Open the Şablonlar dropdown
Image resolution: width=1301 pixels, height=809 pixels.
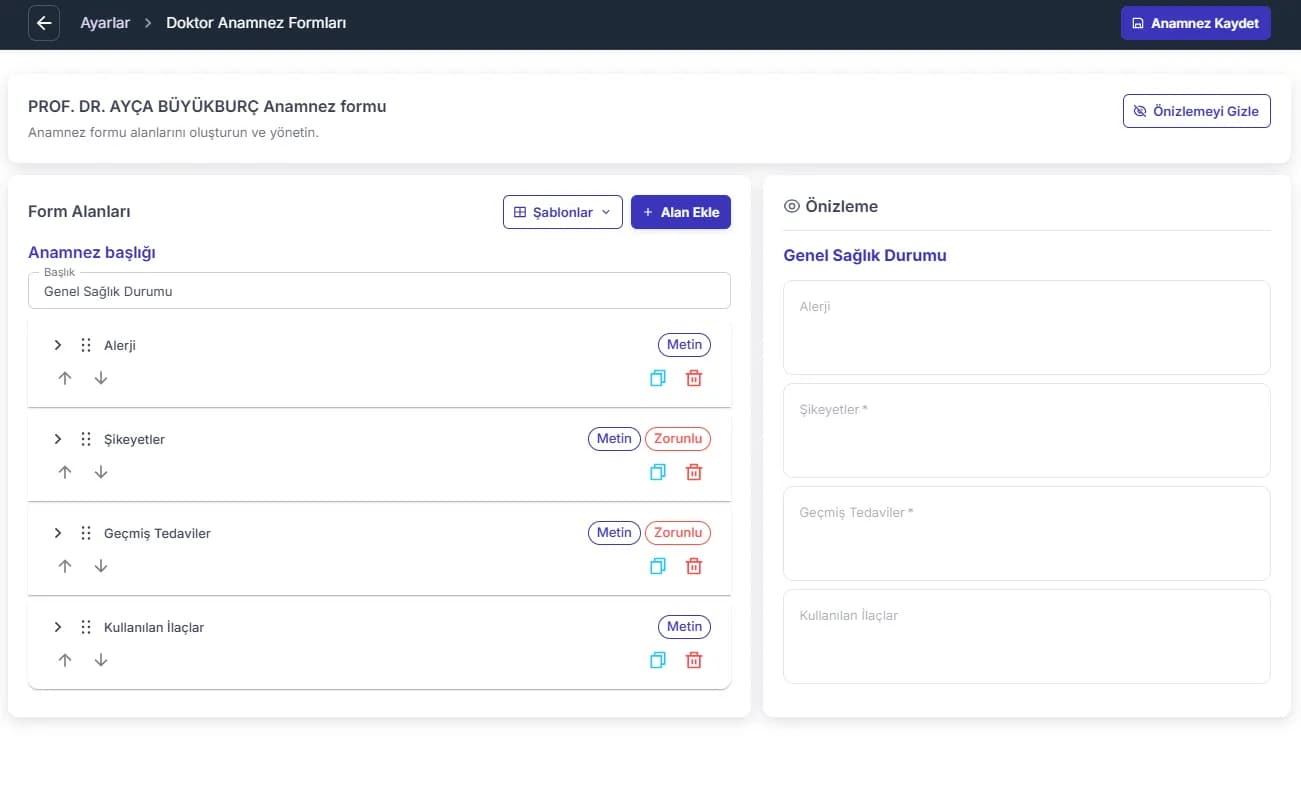(563, 212)
